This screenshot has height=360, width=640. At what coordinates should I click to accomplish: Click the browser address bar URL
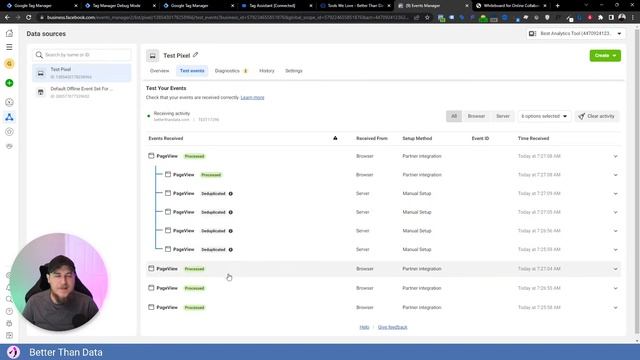227,18
